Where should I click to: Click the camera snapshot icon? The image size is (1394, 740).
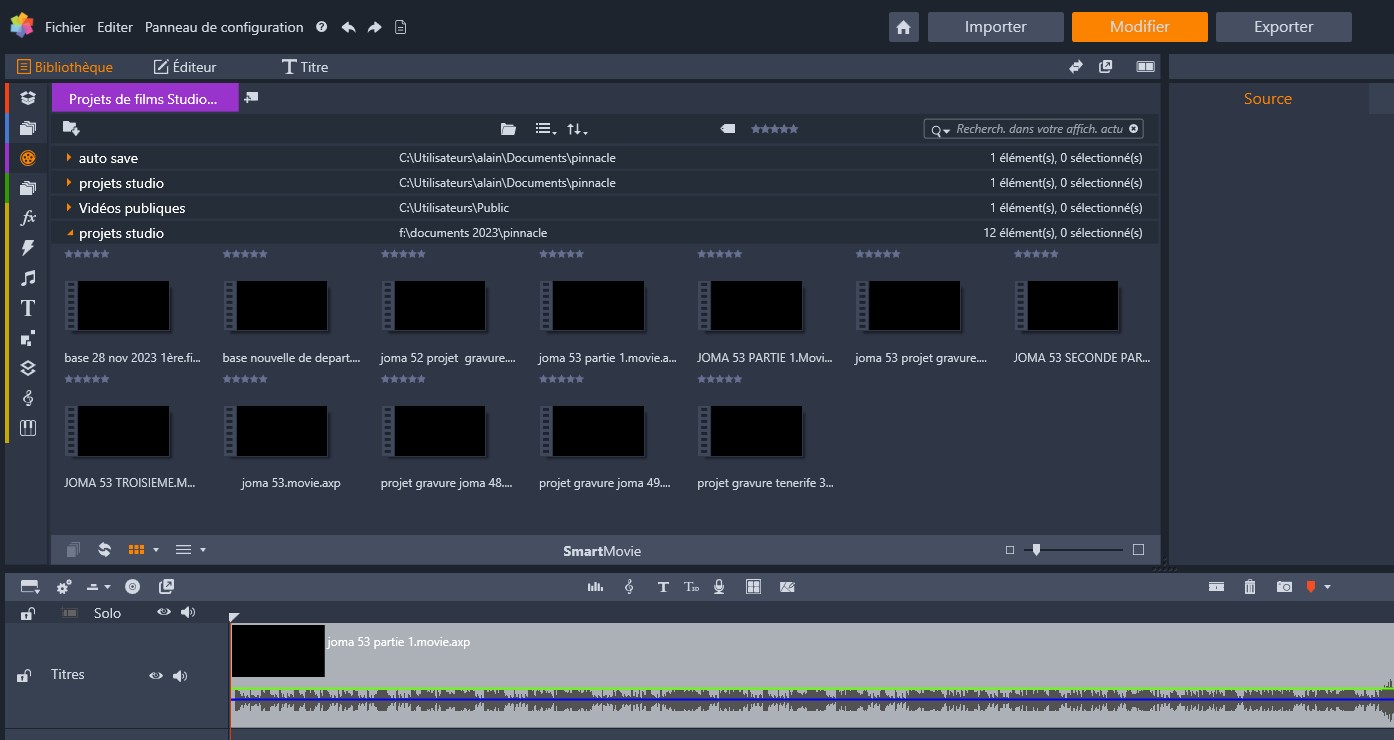coord(1284,587)
